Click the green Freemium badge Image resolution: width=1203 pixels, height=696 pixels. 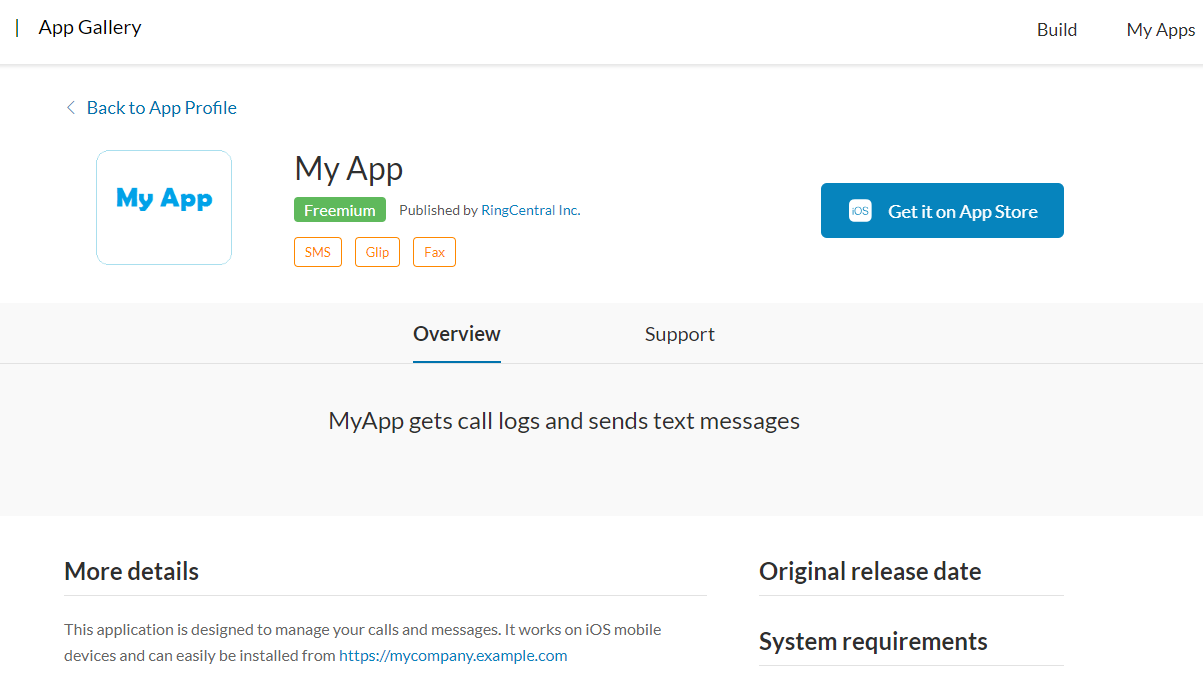pyautogui.click(x=340, y=210)
